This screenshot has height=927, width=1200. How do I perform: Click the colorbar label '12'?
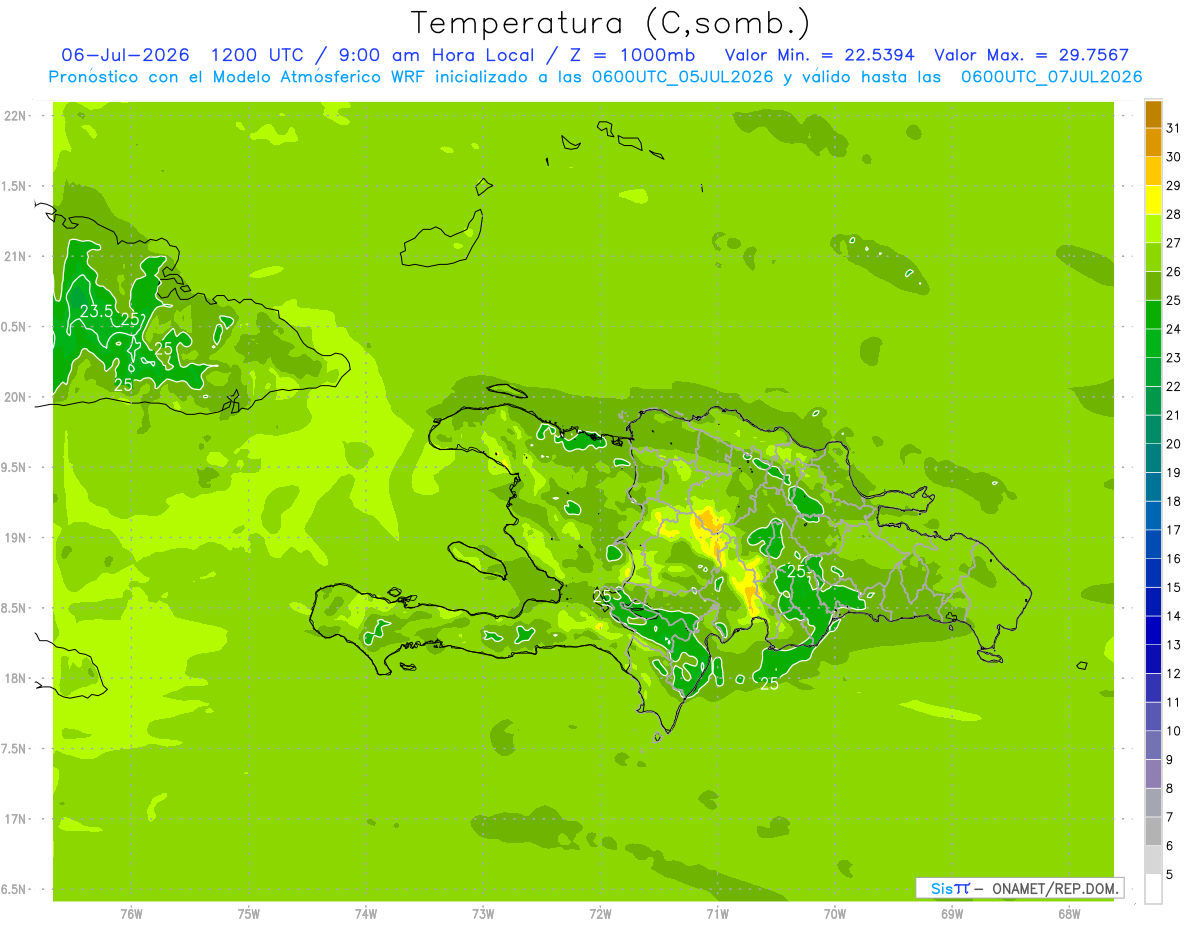point(1173,673)
